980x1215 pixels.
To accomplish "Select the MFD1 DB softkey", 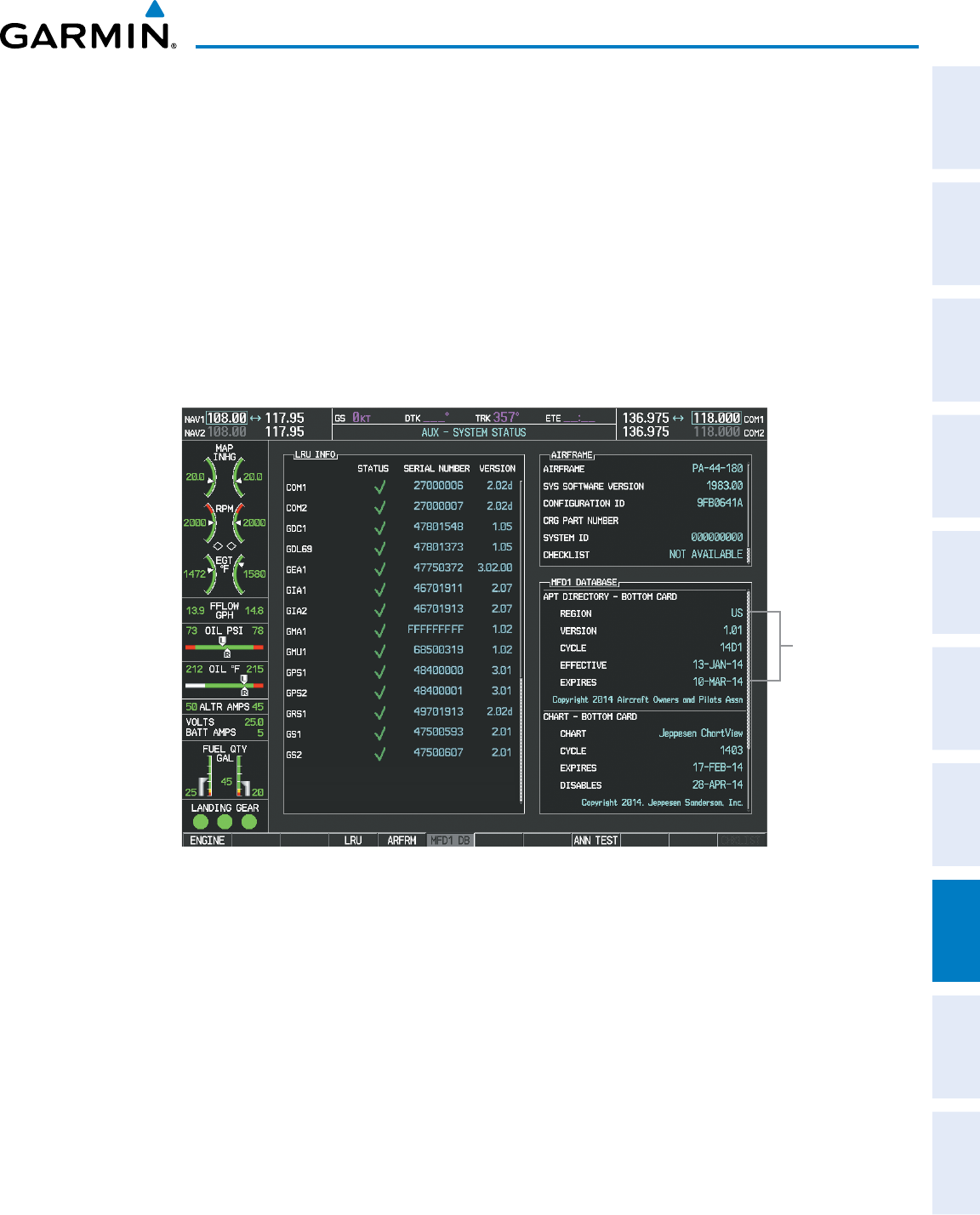I will (x=450, y=840).
